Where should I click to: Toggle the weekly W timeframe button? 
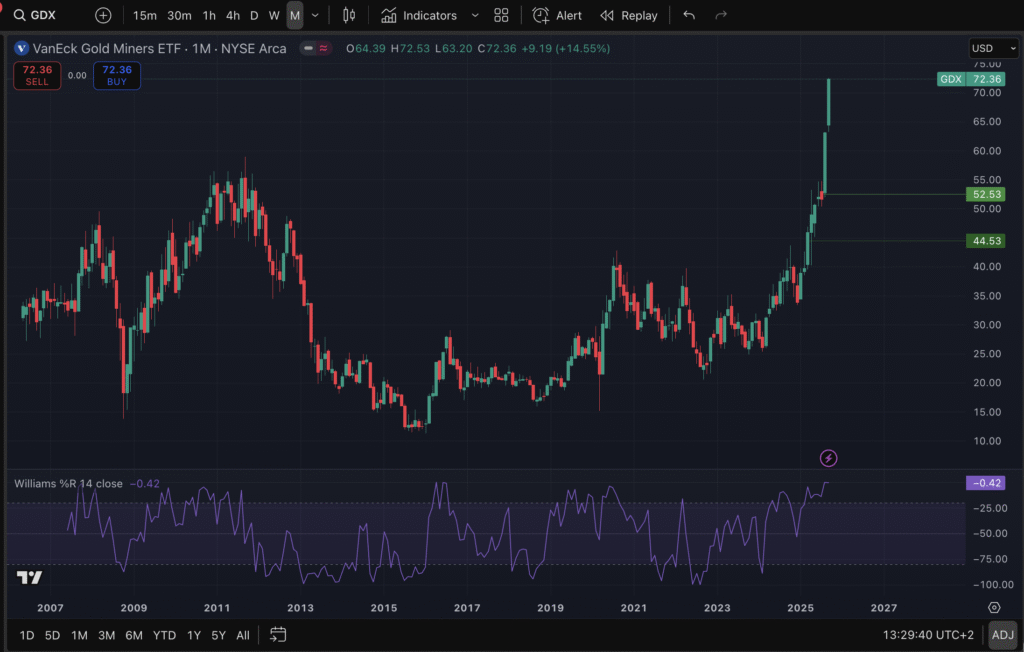click(x=274, y=15)
